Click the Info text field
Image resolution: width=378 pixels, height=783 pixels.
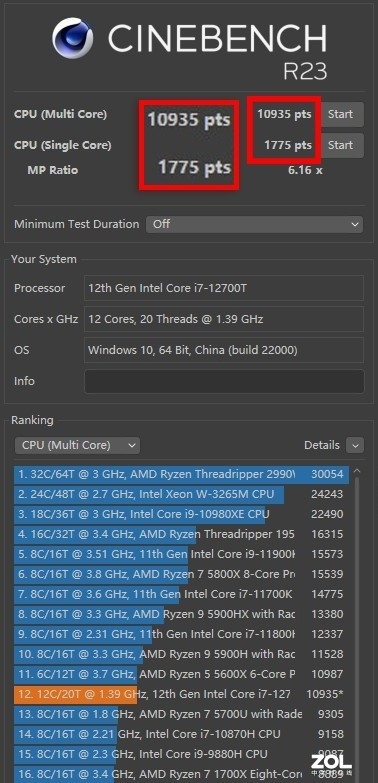point(224,381)
